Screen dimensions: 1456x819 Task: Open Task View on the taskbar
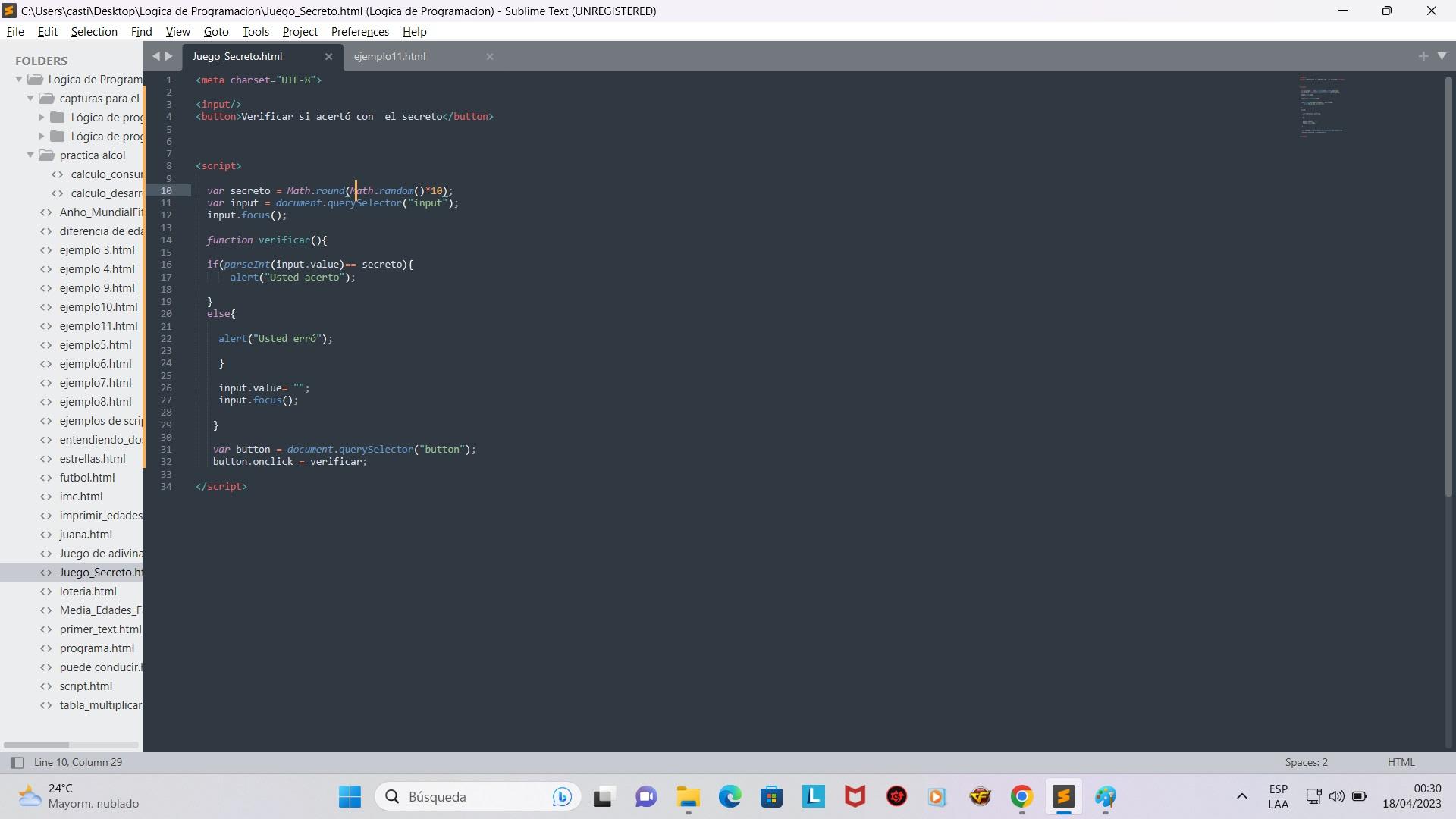tap(603, 797)
